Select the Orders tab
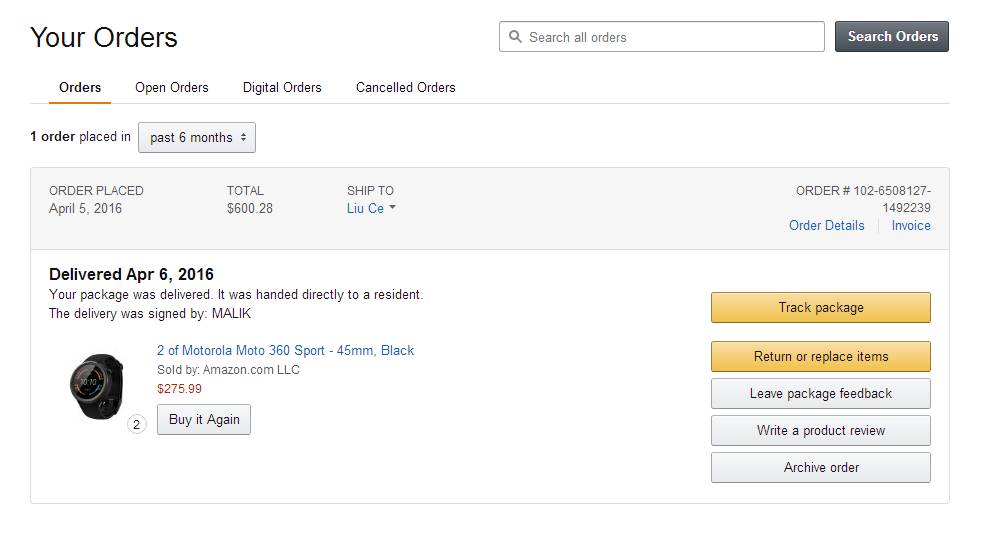The image size is (994, 539). tap(80, 88)
